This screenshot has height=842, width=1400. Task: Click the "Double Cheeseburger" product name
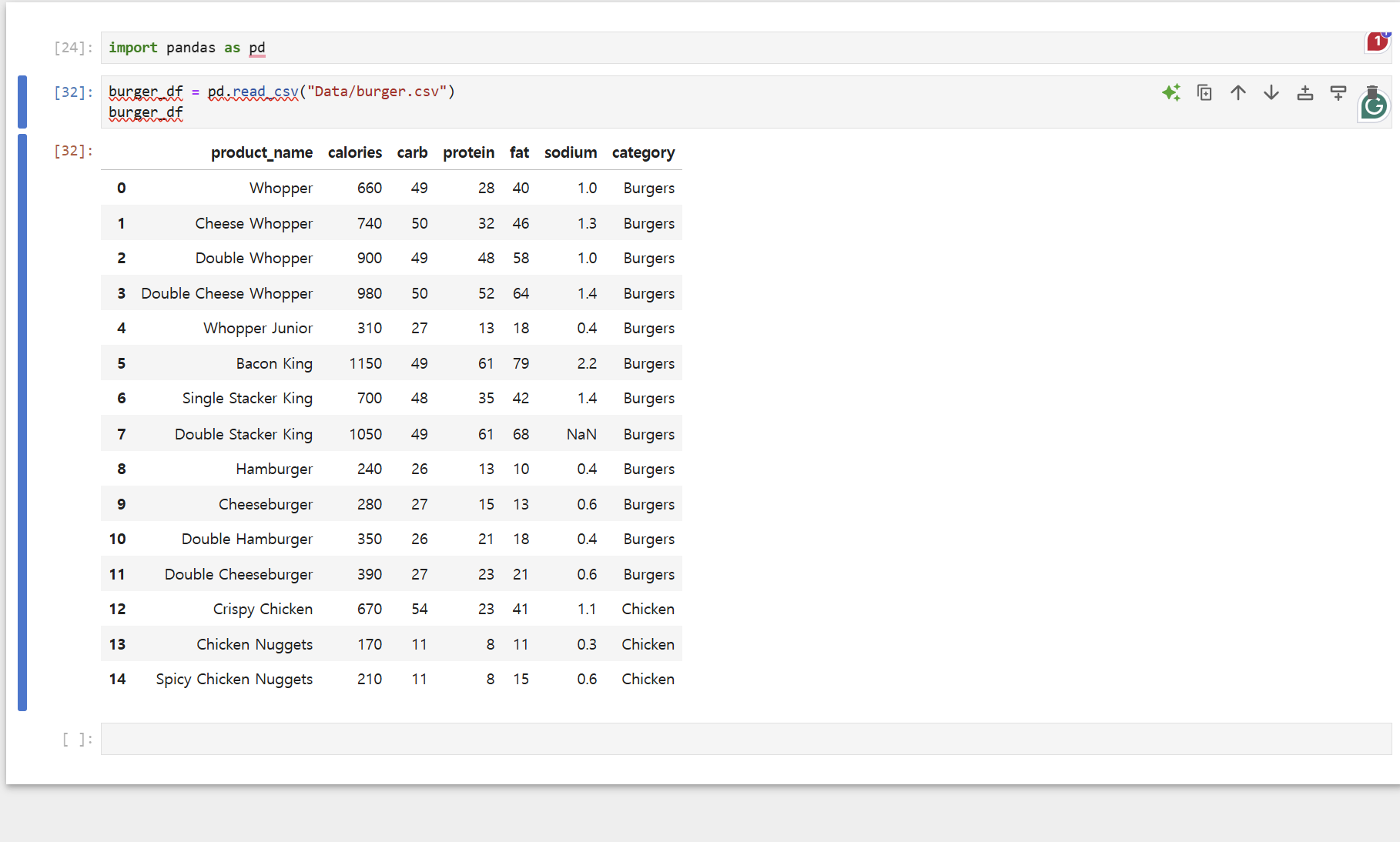(x=239, y=574)
